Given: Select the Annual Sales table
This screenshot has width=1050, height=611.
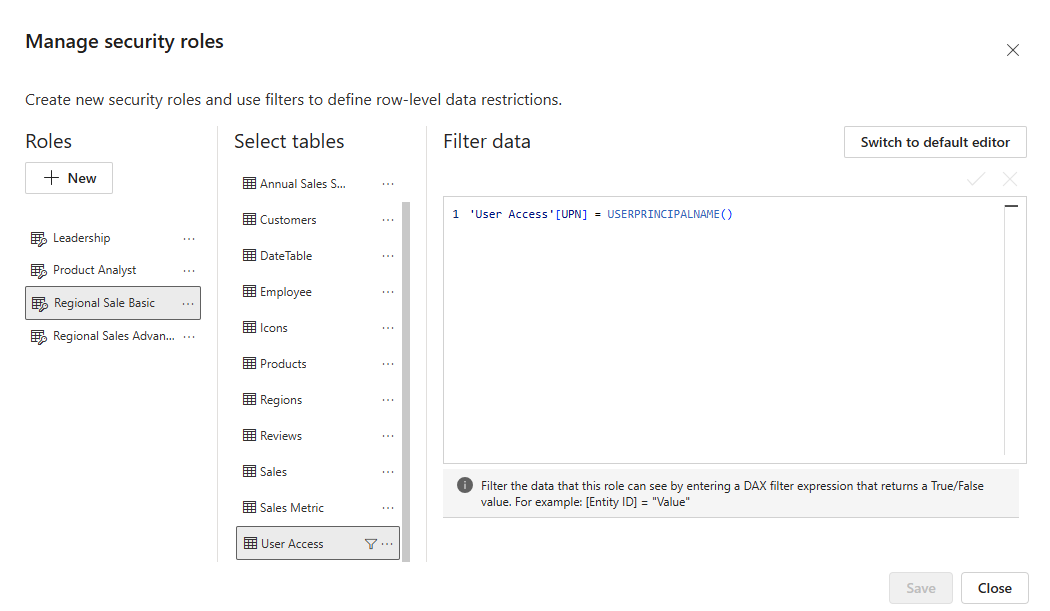Looking at the screenshot, I should pyautogui.click(x=318, y=184).
